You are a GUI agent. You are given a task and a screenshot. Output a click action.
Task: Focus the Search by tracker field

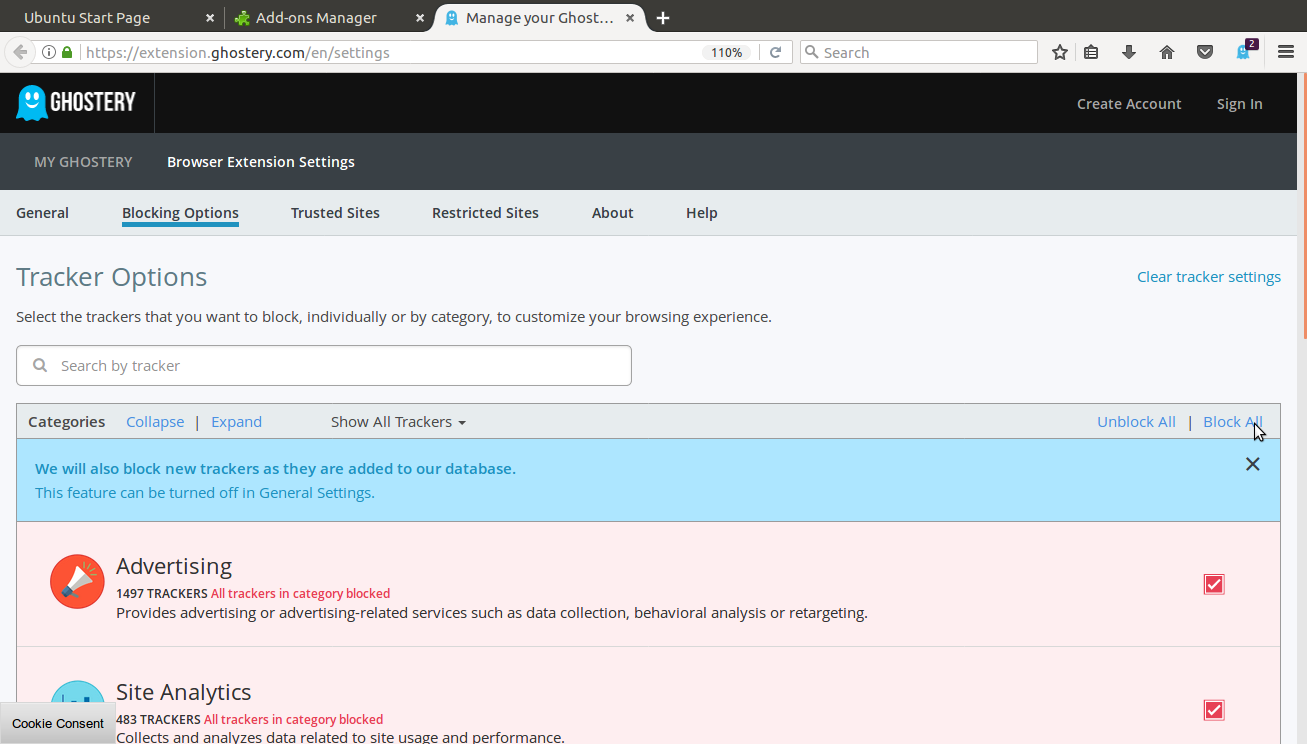[x=324, y=365]
